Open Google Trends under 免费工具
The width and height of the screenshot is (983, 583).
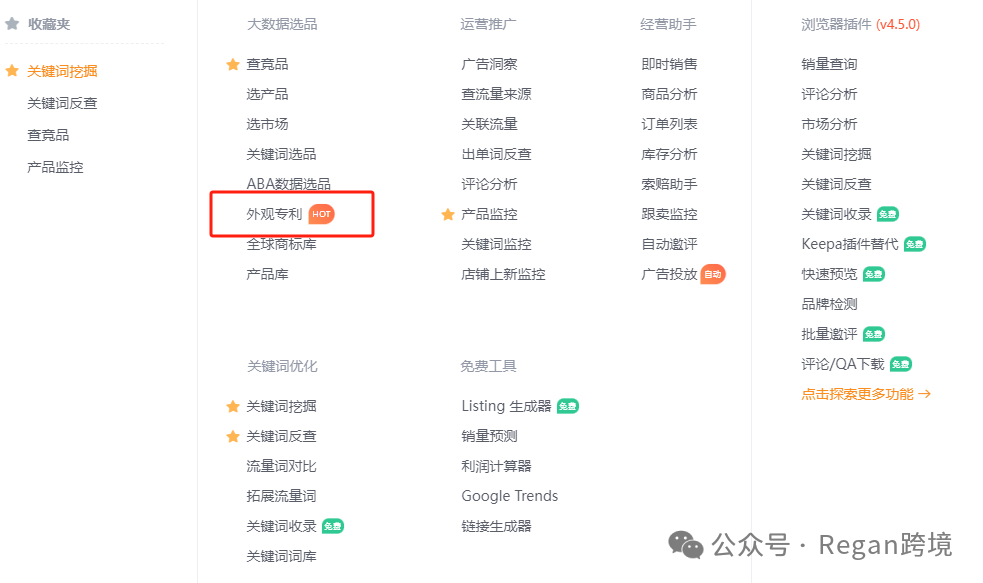510,495
